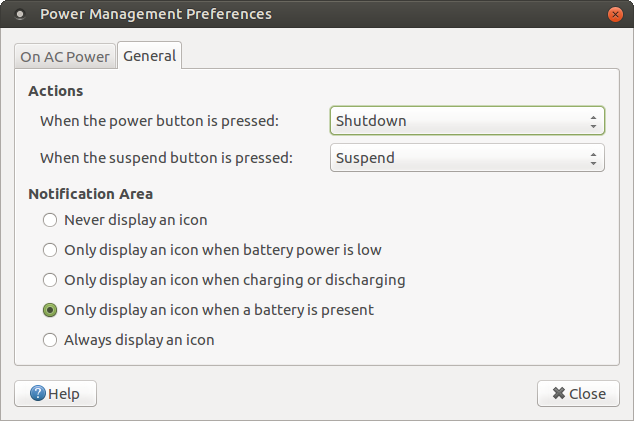Click the Notification Area heading
The height and width of the screenshot is (421, 634).
[x=91, y=194]
